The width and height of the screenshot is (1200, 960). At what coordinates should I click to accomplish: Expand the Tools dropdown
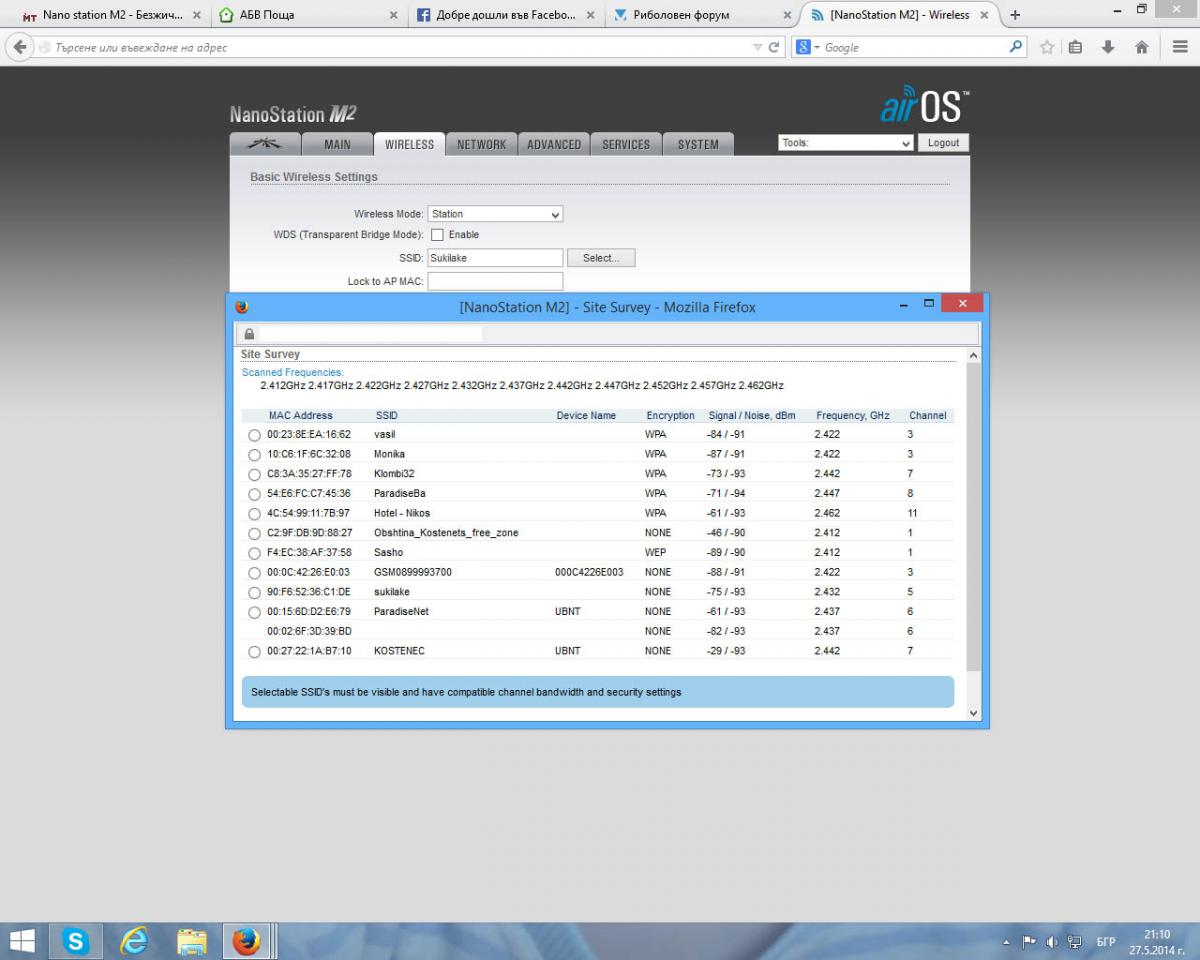coord(845,143)
